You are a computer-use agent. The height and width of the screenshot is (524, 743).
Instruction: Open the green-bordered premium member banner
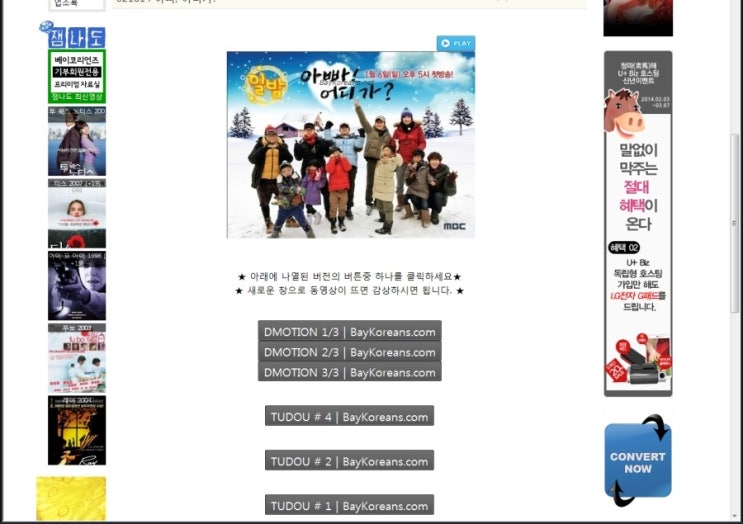77,76
